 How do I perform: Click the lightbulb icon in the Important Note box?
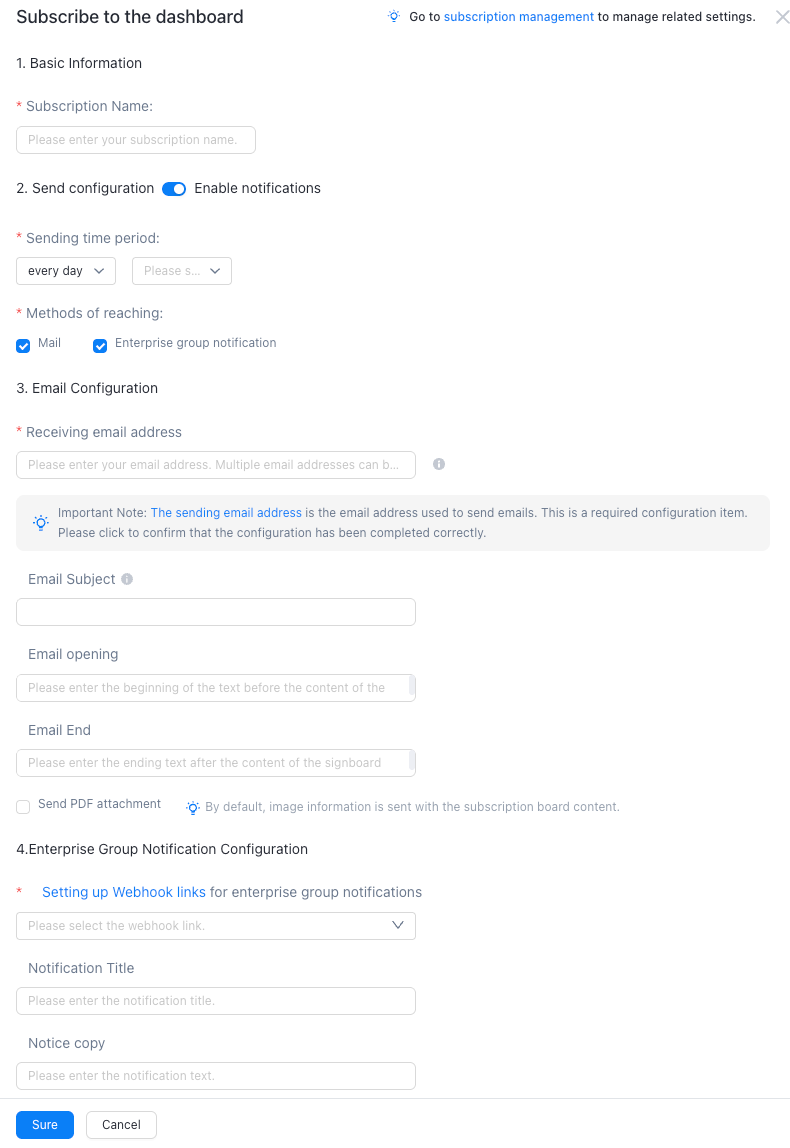point(41,523)
